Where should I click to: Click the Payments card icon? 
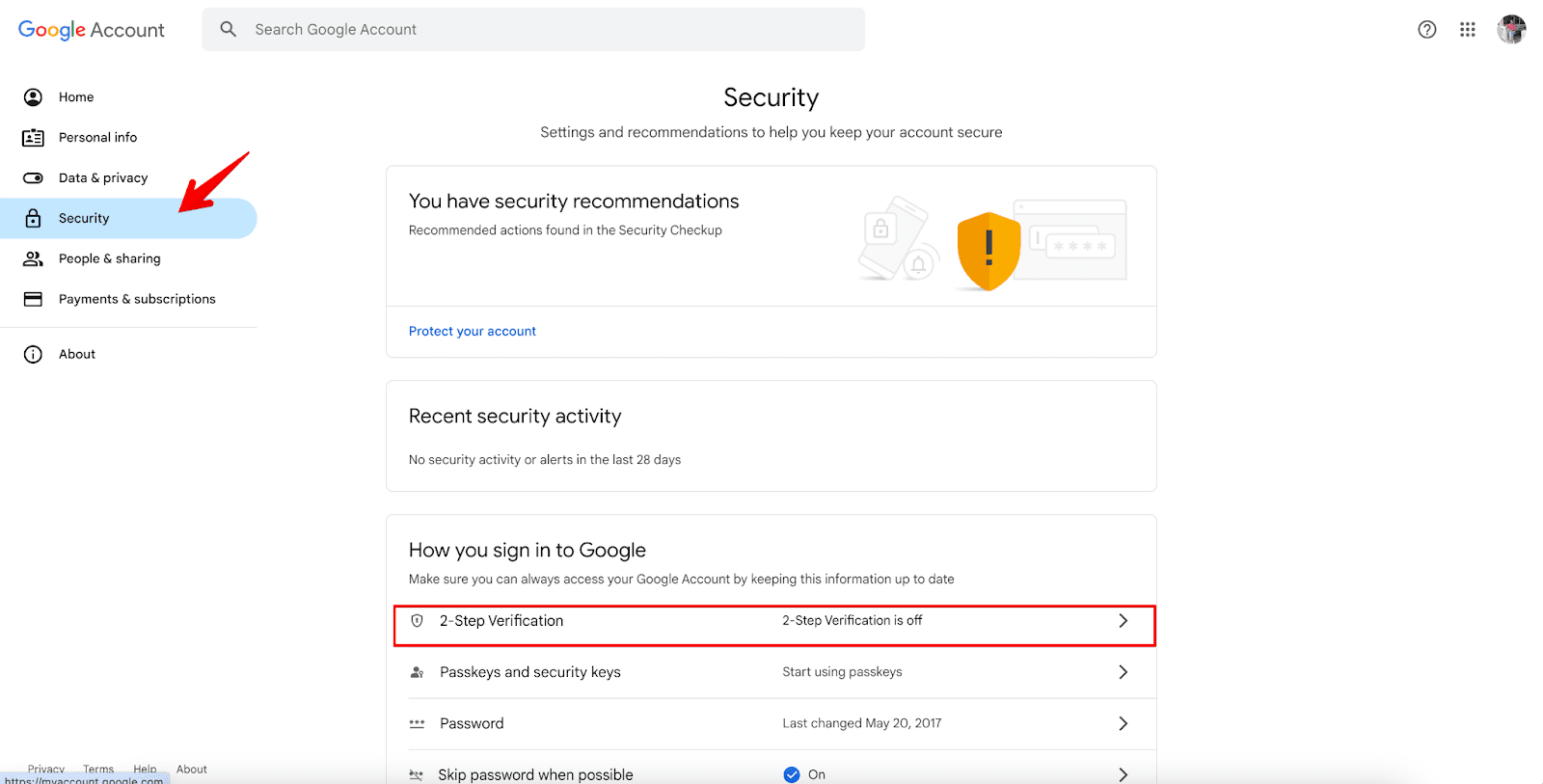(33, 299)
